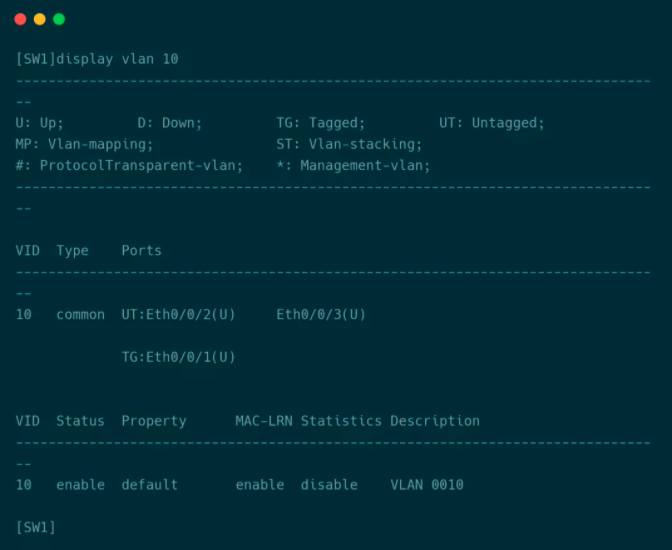672x550 pixels.
Task: Click the yellow minimize window button
Action: (39, 19)
